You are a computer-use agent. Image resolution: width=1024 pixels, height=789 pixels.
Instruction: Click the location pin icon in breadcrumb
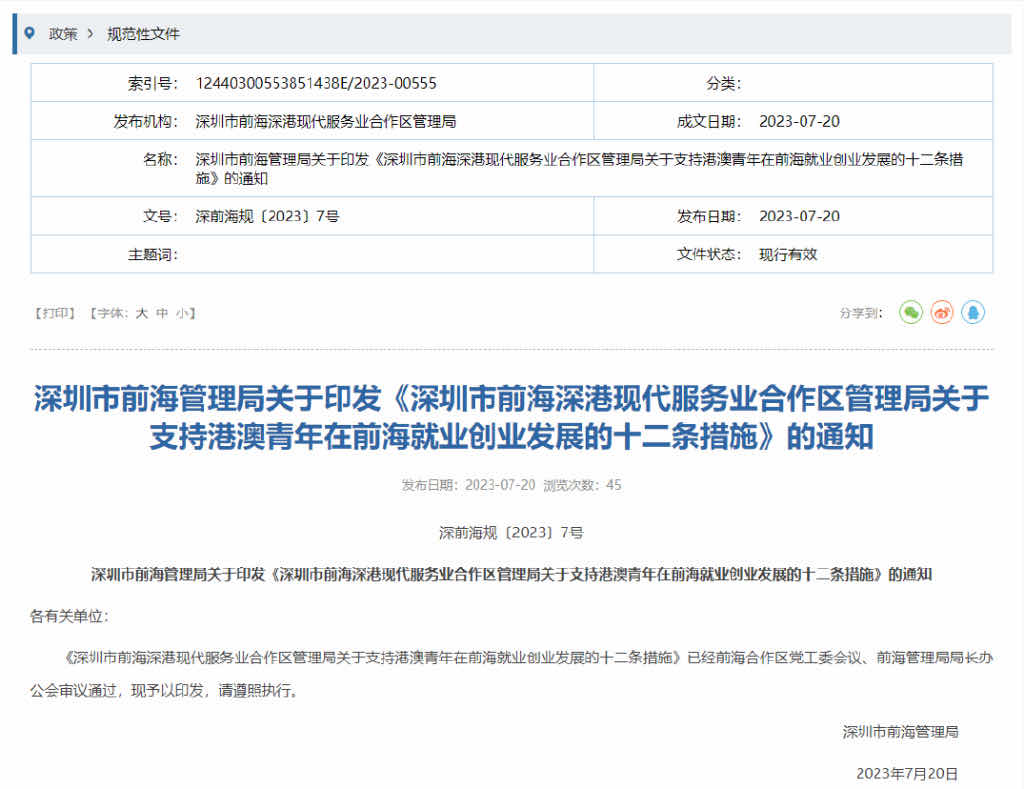coord(29,33)
